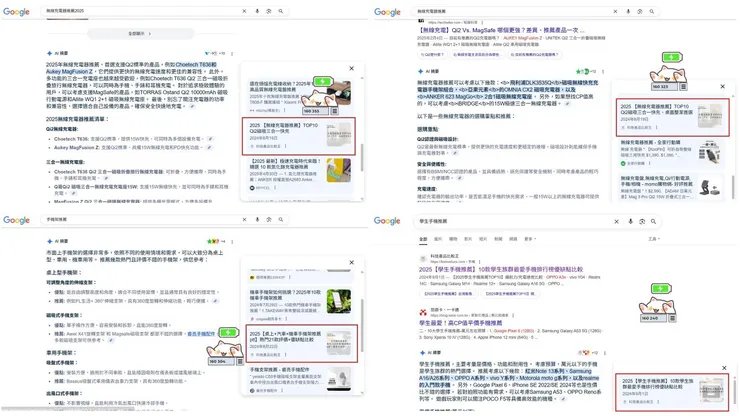Click magnifier search icon in 學生手機推薦 window
Viewport: 740px width, 416px height.
(653, 221)
